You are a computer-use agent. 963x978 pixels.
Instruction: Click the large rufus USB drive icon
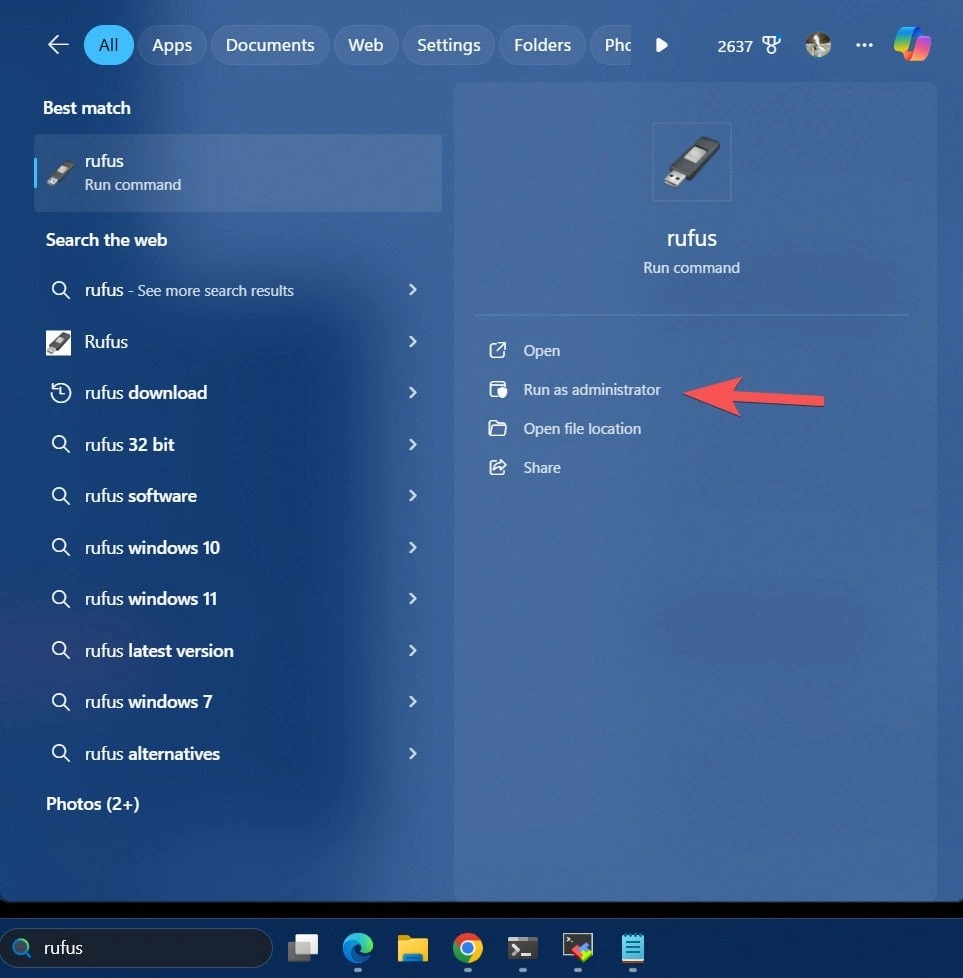(691, 162)
